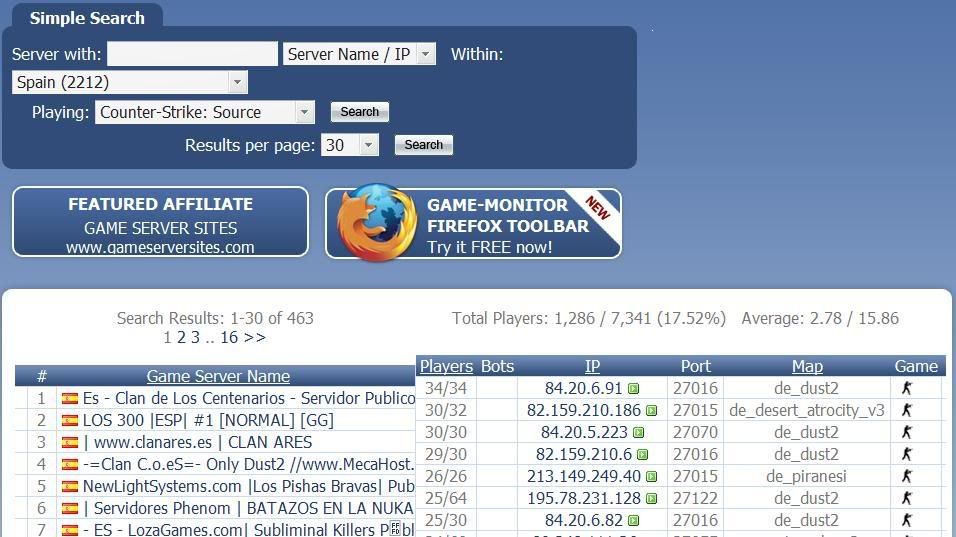Click player count 25/64

pos(446,498)
